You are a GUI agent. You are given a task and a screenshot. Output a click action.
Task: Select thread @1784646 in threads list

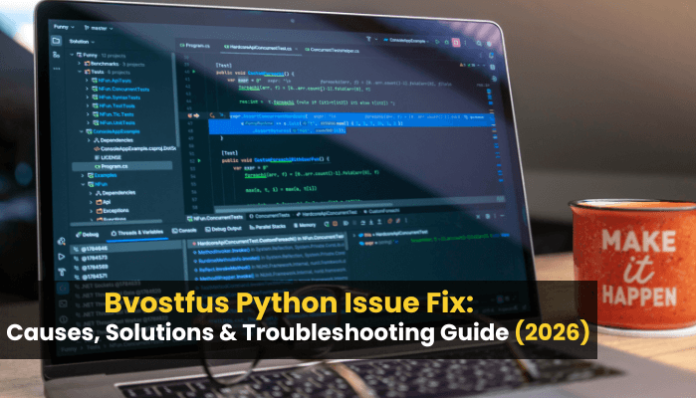[x=95, y=249]
